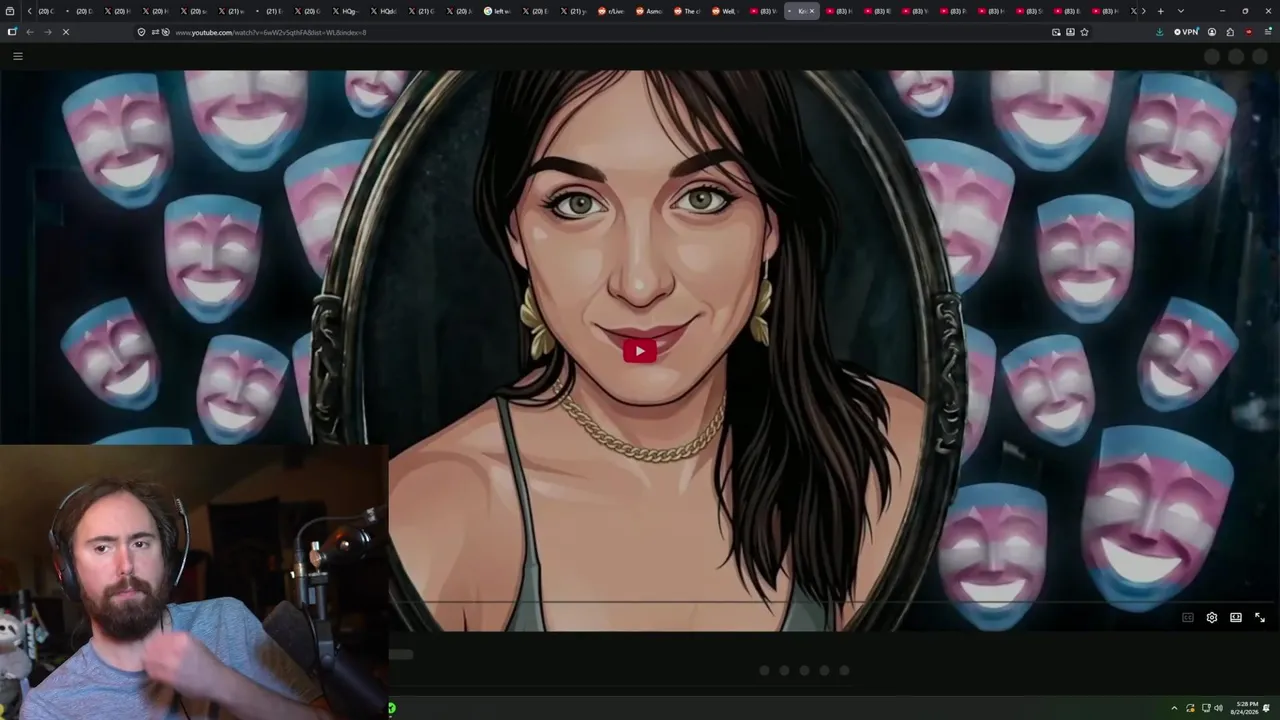The image size is (1280, 720).
Task: Open a new browser tab
Action: pos(1160,11)
